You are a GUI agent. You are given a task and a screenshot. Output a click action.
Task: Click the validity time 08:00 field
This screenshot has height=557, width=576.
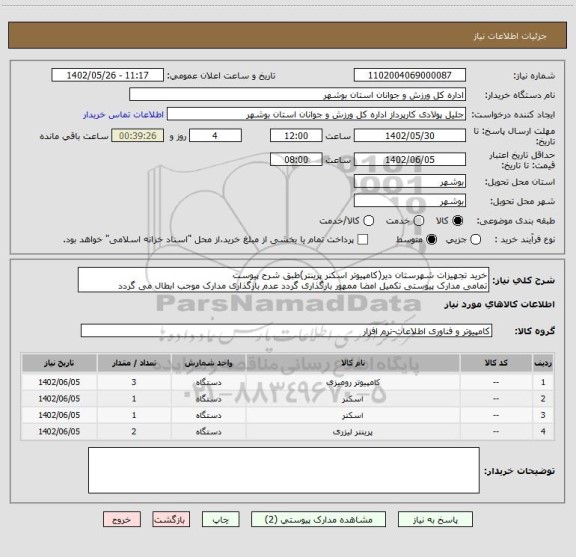(296, 159)
